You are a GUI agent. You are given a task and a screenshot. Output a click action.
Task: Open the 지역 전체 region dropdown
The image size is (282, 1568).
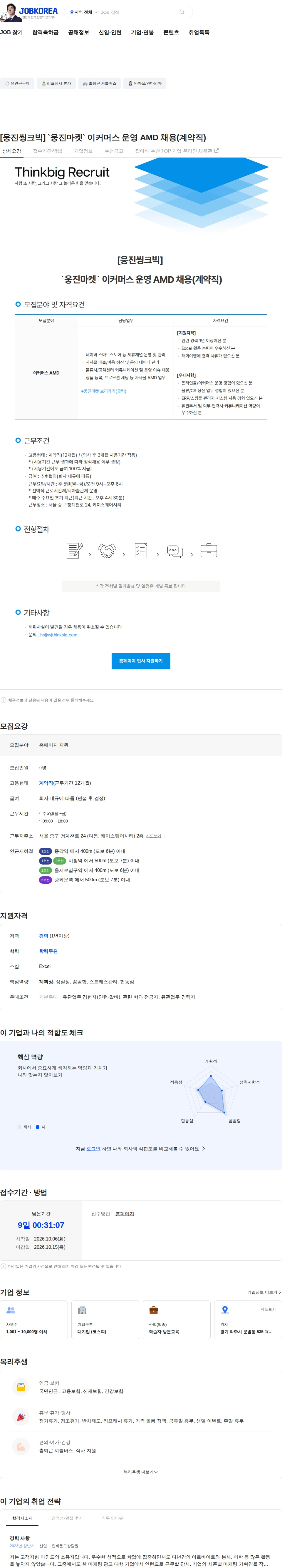[84, 12]
